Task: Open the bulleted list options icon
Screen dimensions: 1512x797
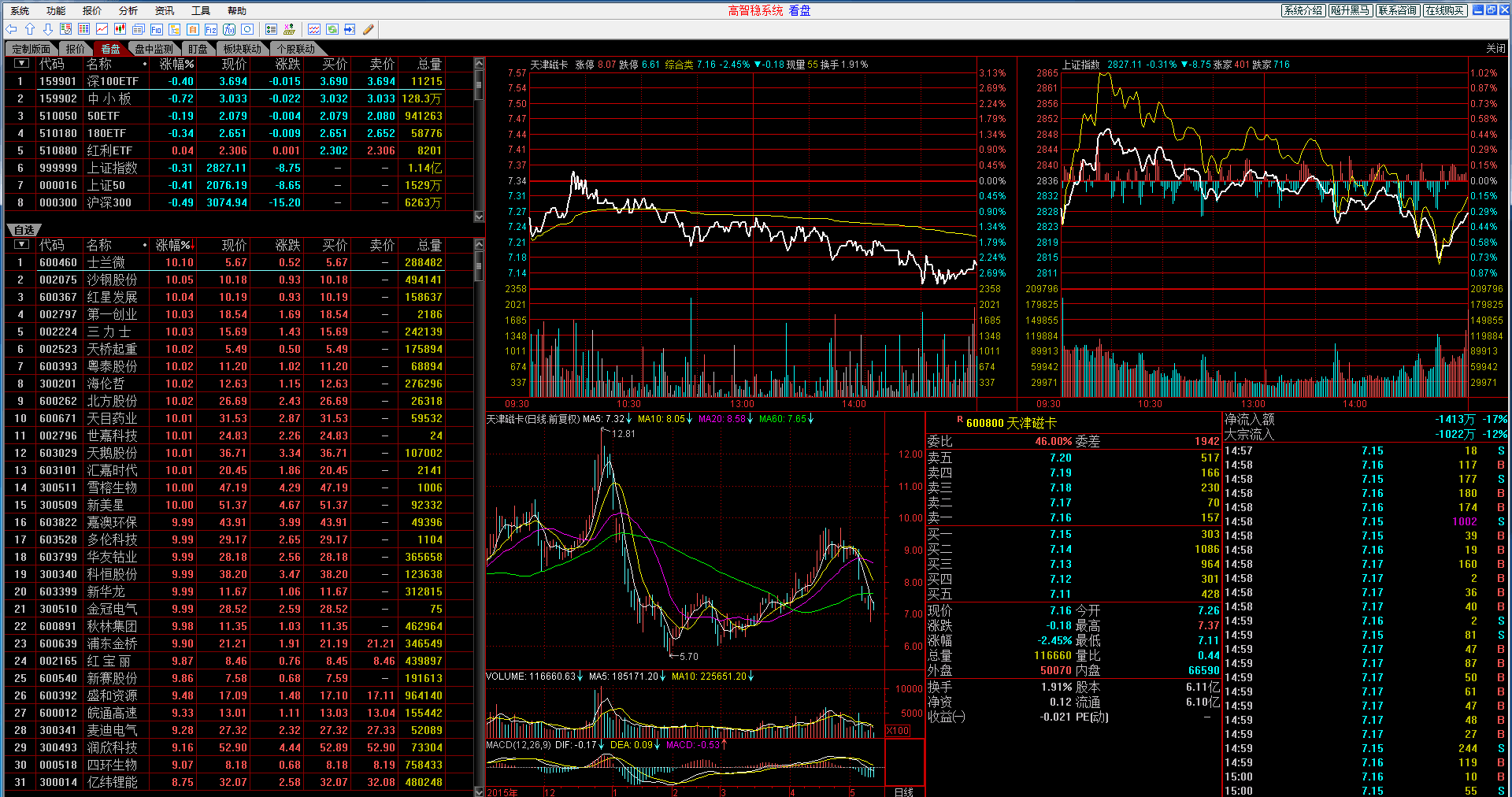Action: point(272,29)
